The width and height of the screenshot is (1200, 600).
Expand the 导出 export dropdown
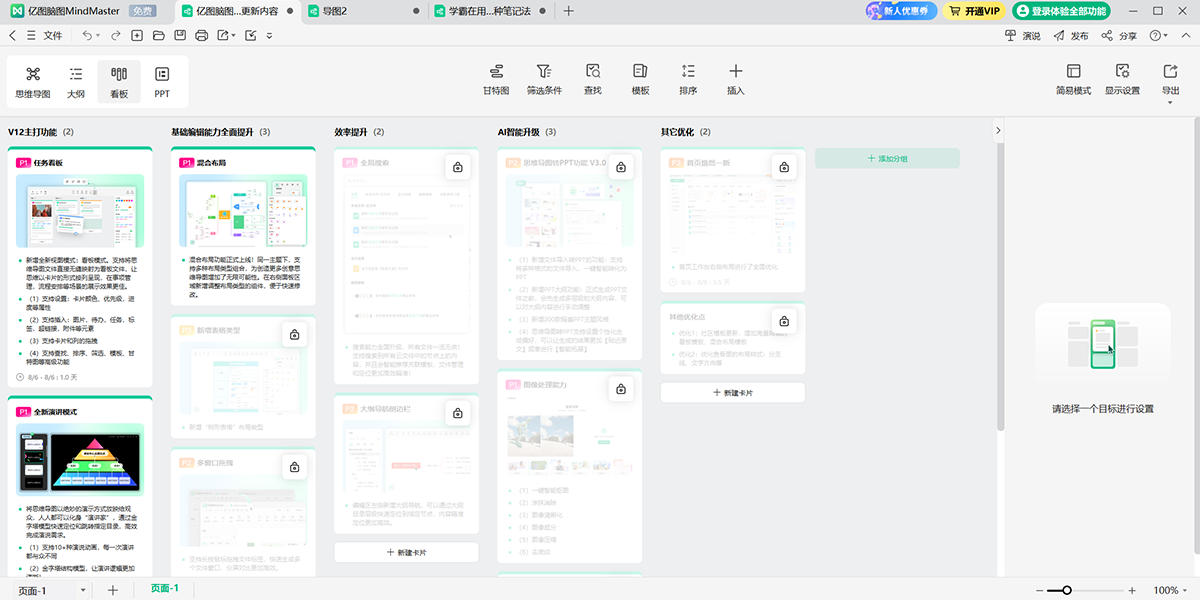pyautogui.click(x=1171, y=80)
